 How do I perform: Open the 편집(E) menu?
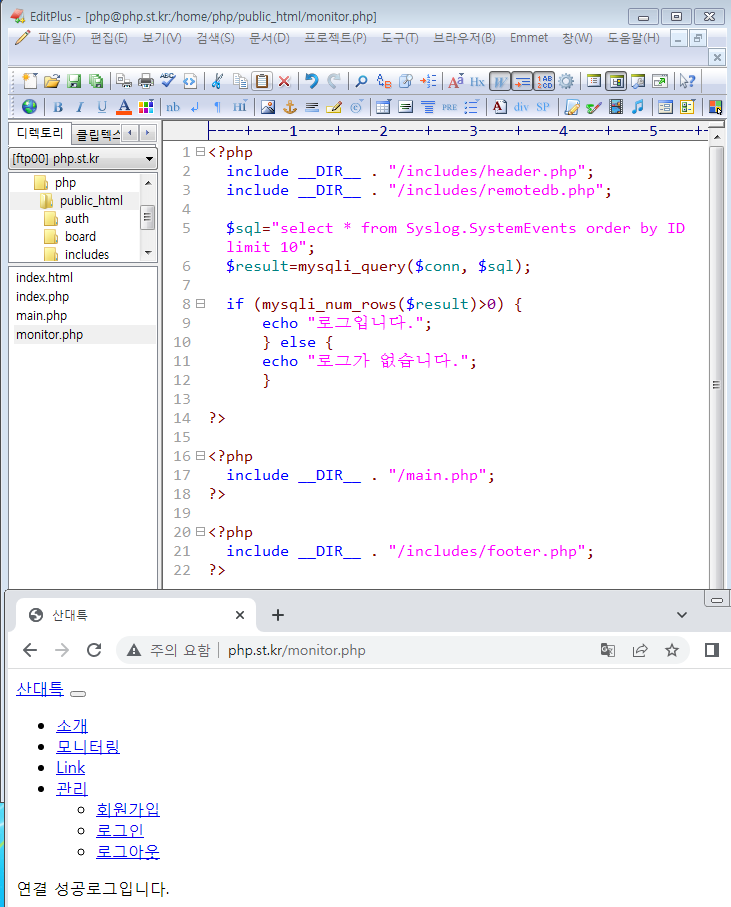point(109,38)
